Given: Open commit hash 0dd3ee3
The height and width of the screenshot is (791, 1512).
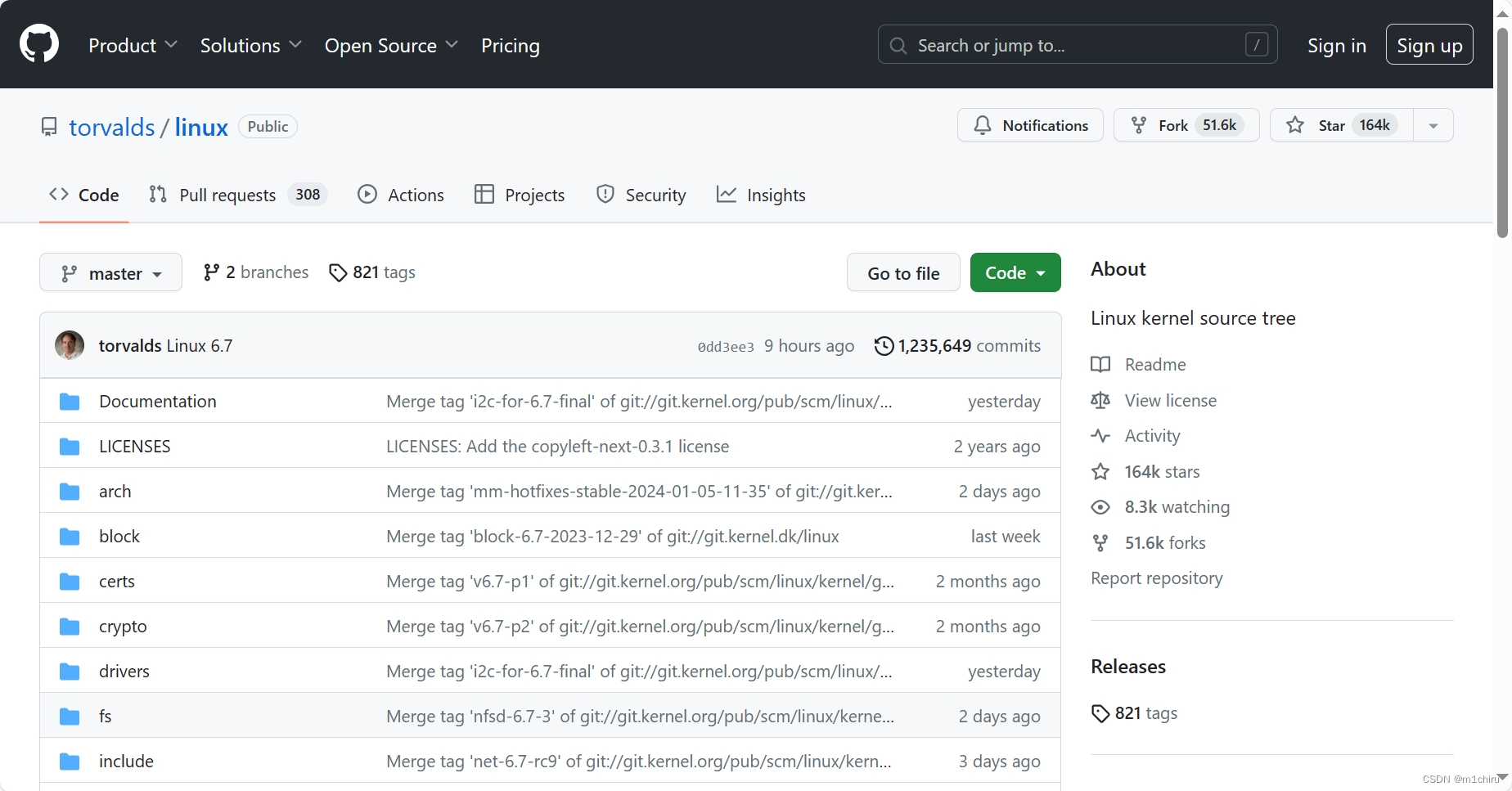Looking at the screenshot, I should [x=726, y=347].
